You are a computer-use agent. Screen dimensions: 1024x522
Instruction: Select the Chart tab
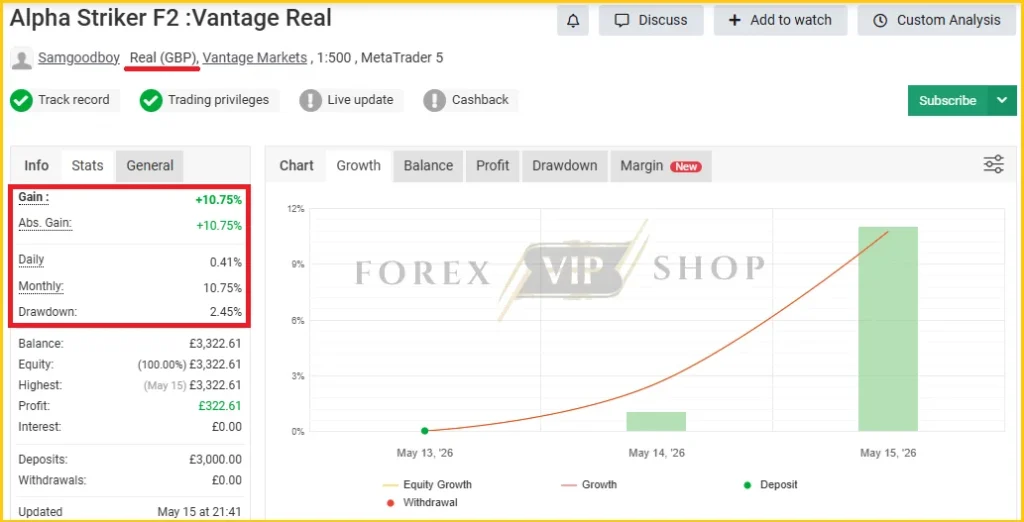point(296,166)
